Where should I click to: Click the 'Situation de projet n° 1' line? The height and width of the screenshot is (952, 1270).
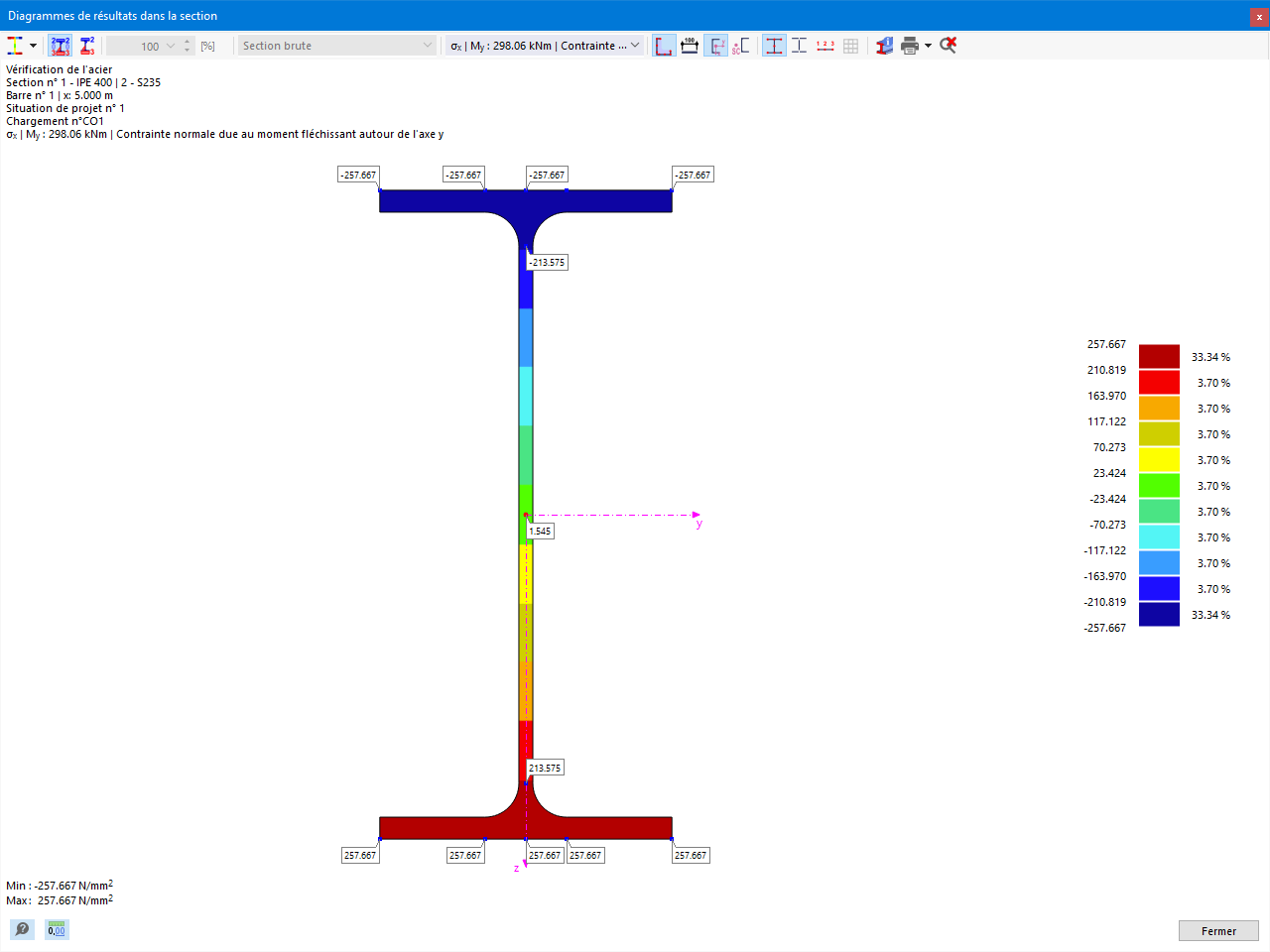pos(65,108)
